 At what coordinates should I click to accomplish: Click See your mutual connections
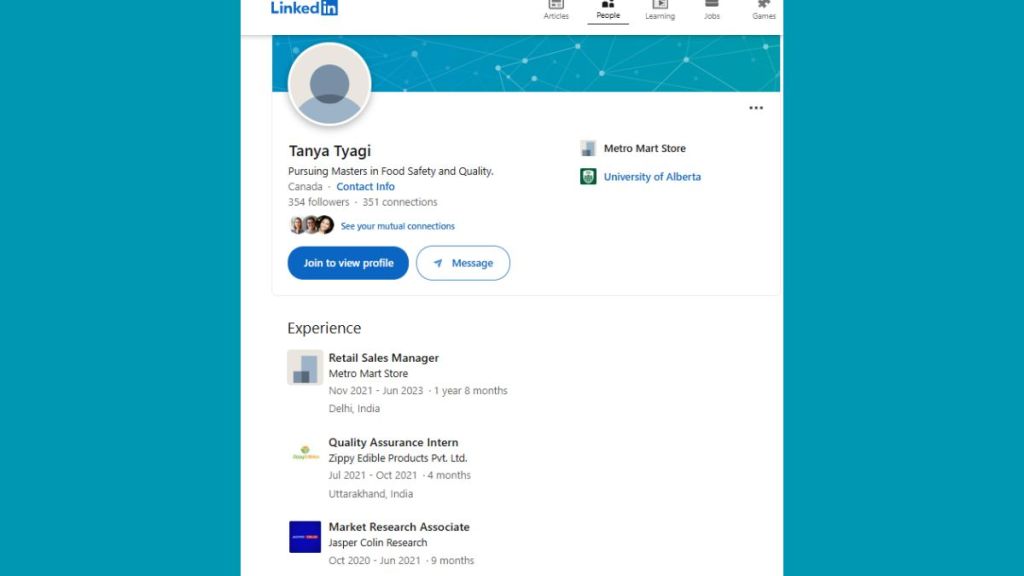(x=397, y=226)
